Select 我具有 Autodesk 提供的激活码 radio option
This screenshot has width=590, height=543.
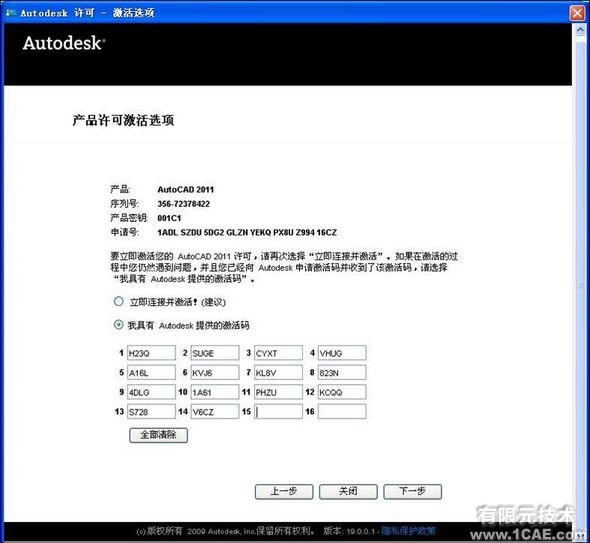[x=119, y=324]
